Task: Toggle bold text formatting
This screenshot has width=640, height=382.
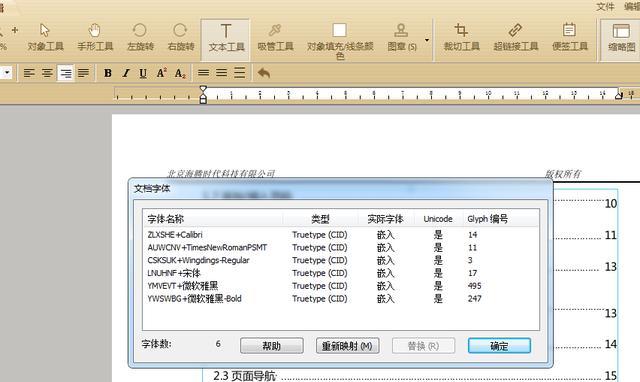Action: tap(108, 73)
